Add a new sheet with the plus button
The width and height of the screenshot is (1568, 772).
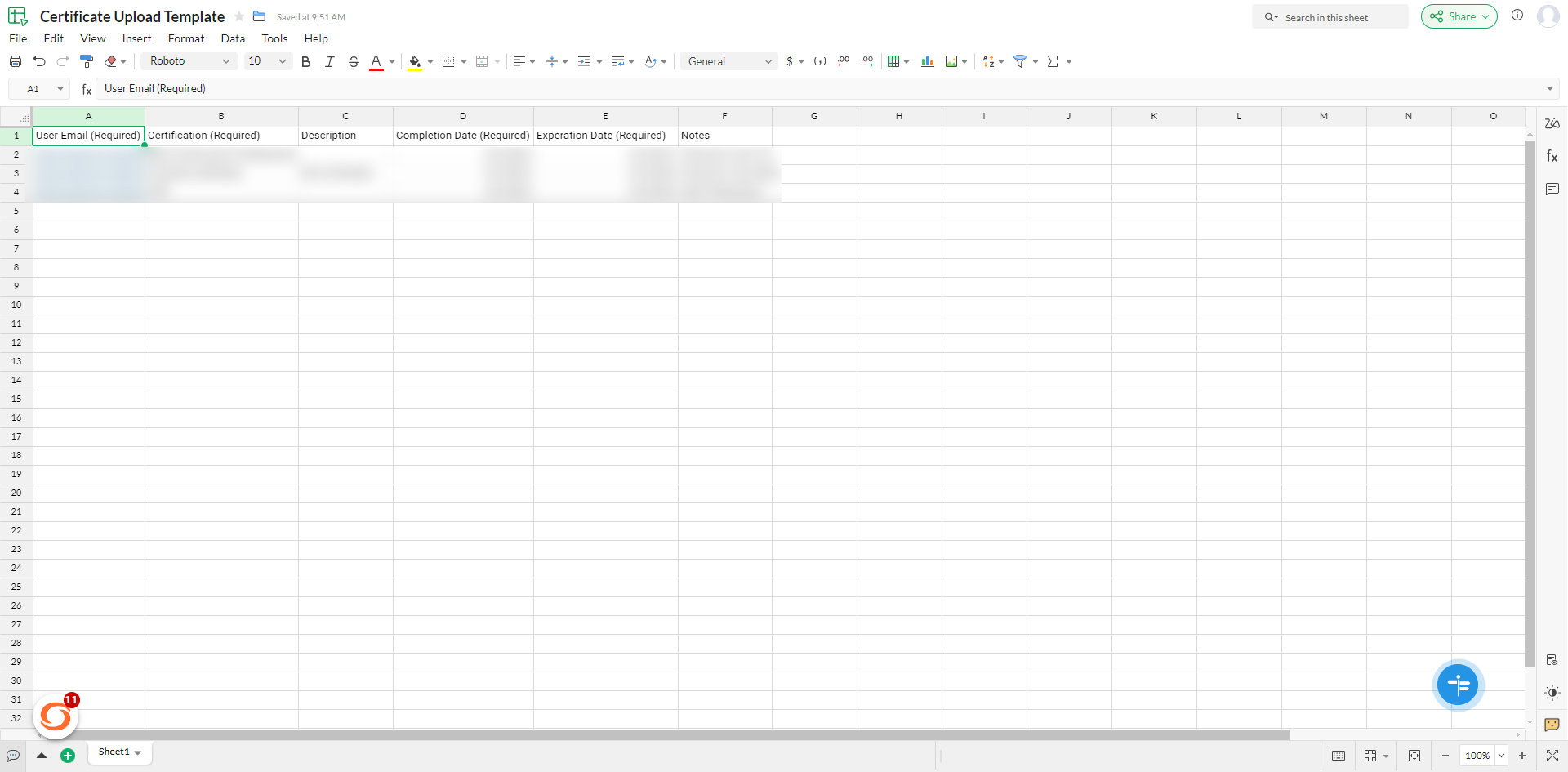click(x=68, y=756)
